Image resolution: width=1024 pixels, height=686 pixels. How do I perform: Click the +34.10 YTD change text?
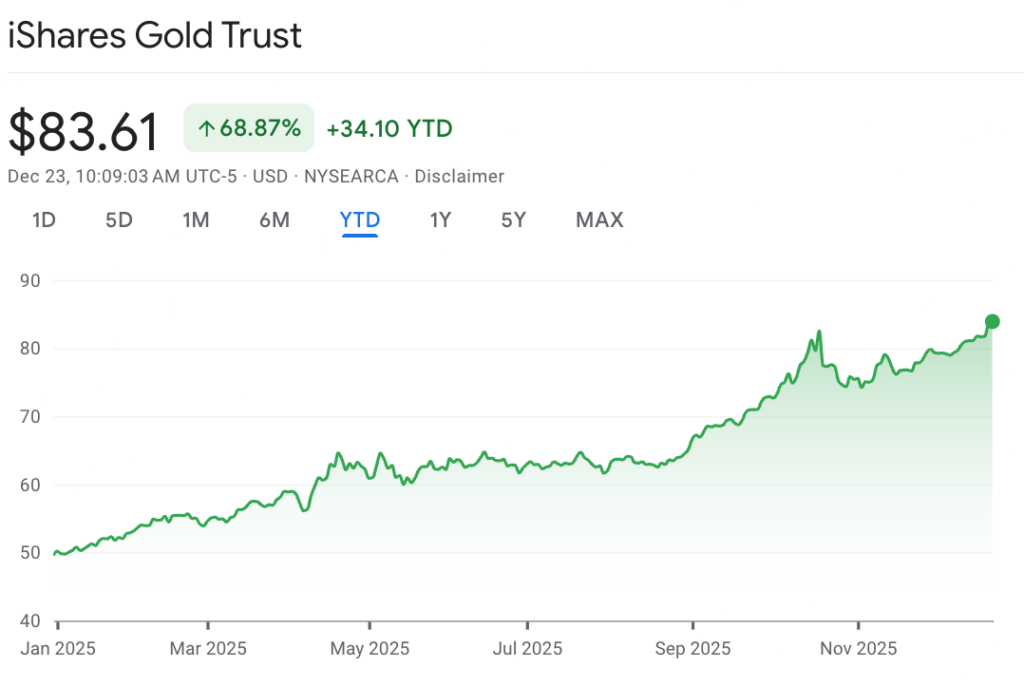(389, 129)
